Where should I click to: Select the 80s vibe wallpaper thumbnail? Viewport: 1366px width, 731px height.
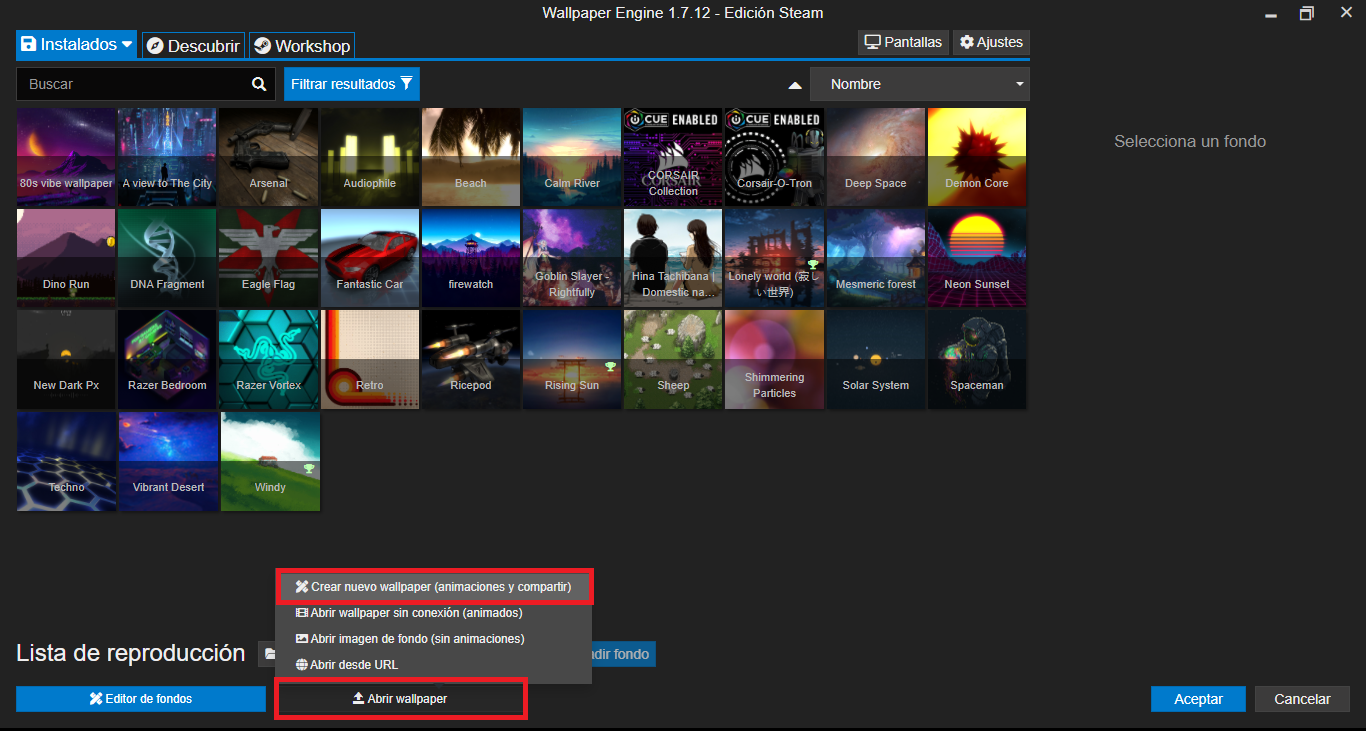tap(66, 158)
